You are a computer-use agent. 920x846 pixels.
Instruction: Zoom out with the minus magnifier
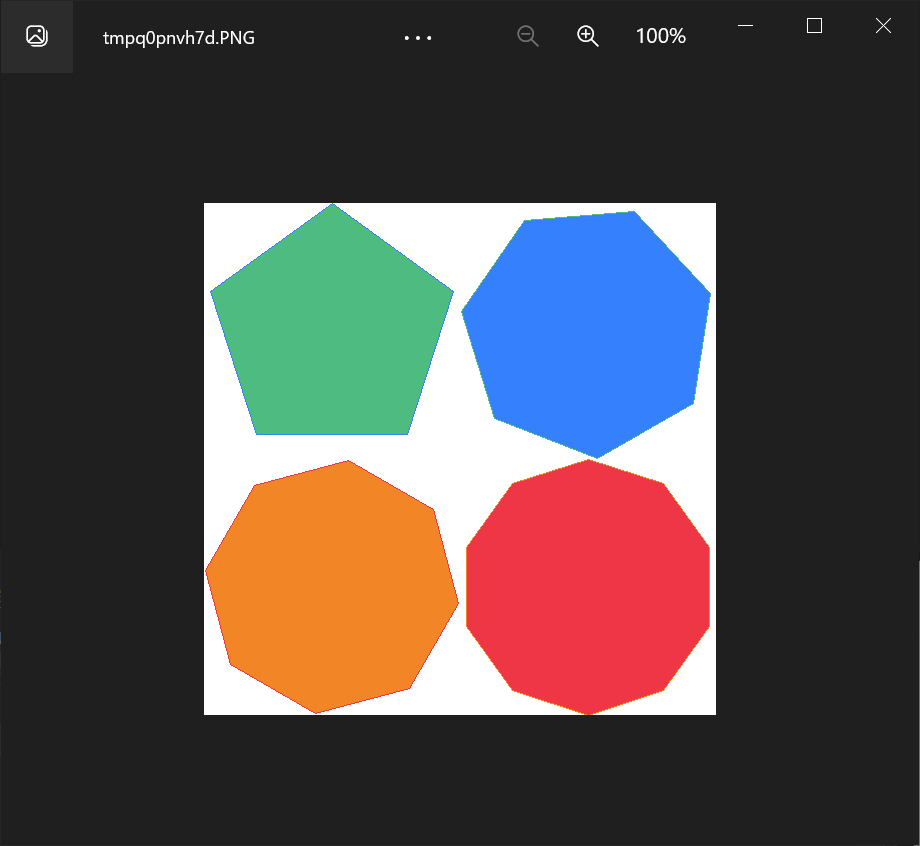coord(527,36)
